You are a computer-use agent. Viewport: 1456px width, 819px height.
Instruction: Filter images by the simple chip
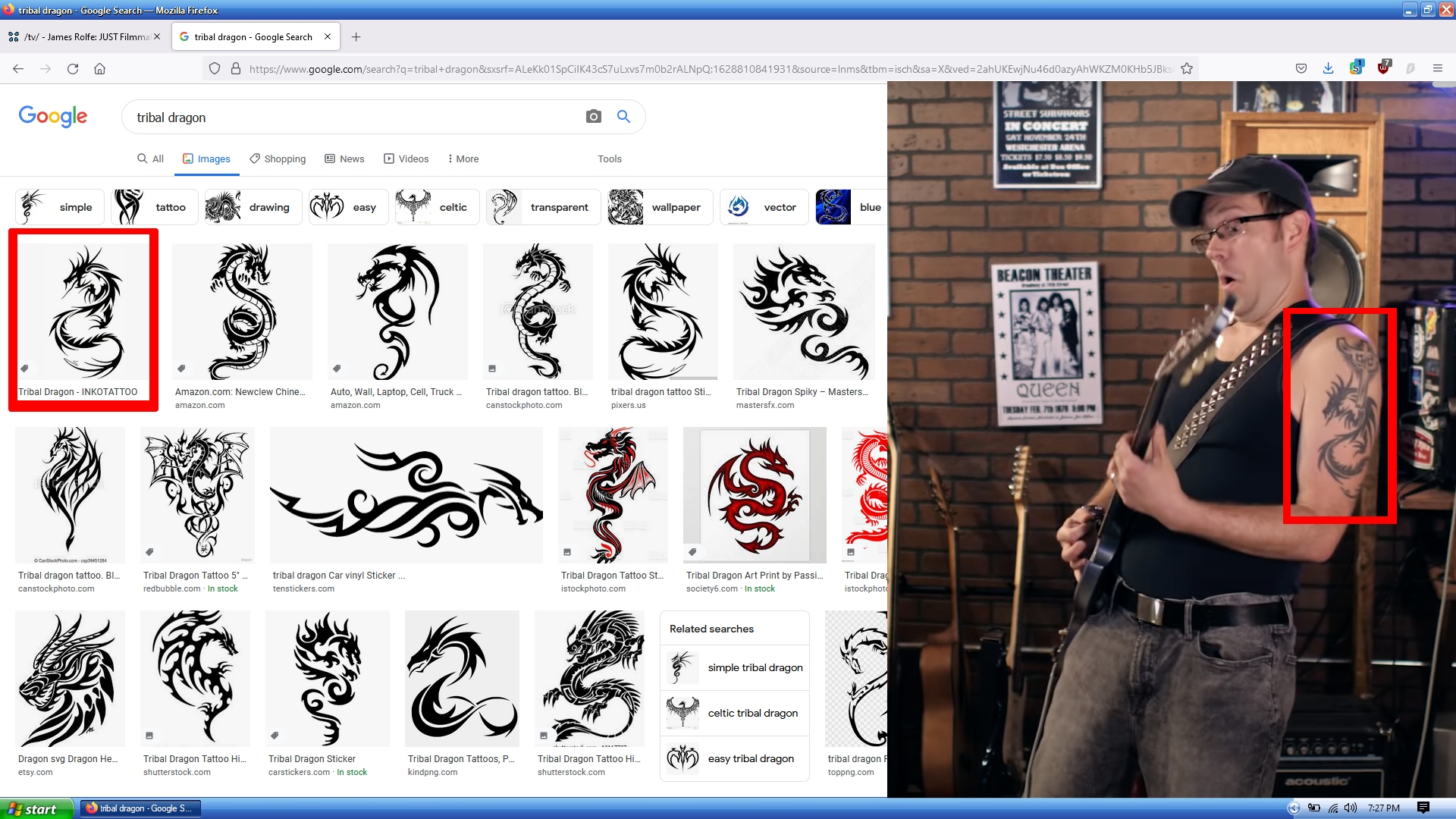point(60,207)
